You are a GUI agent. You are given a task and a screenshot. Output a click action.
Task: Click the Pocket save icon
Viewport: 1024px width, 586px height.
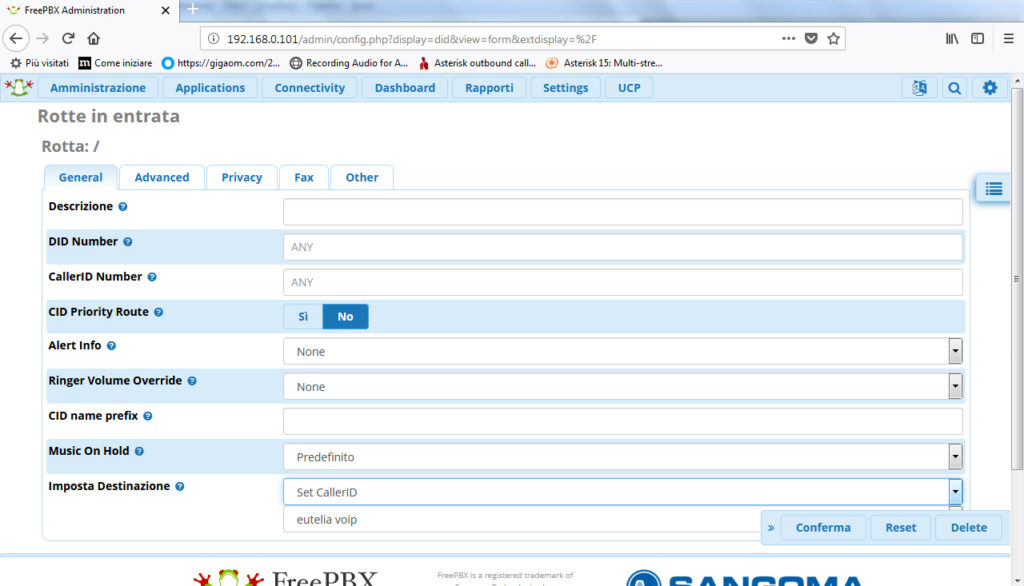click(811, 39)
